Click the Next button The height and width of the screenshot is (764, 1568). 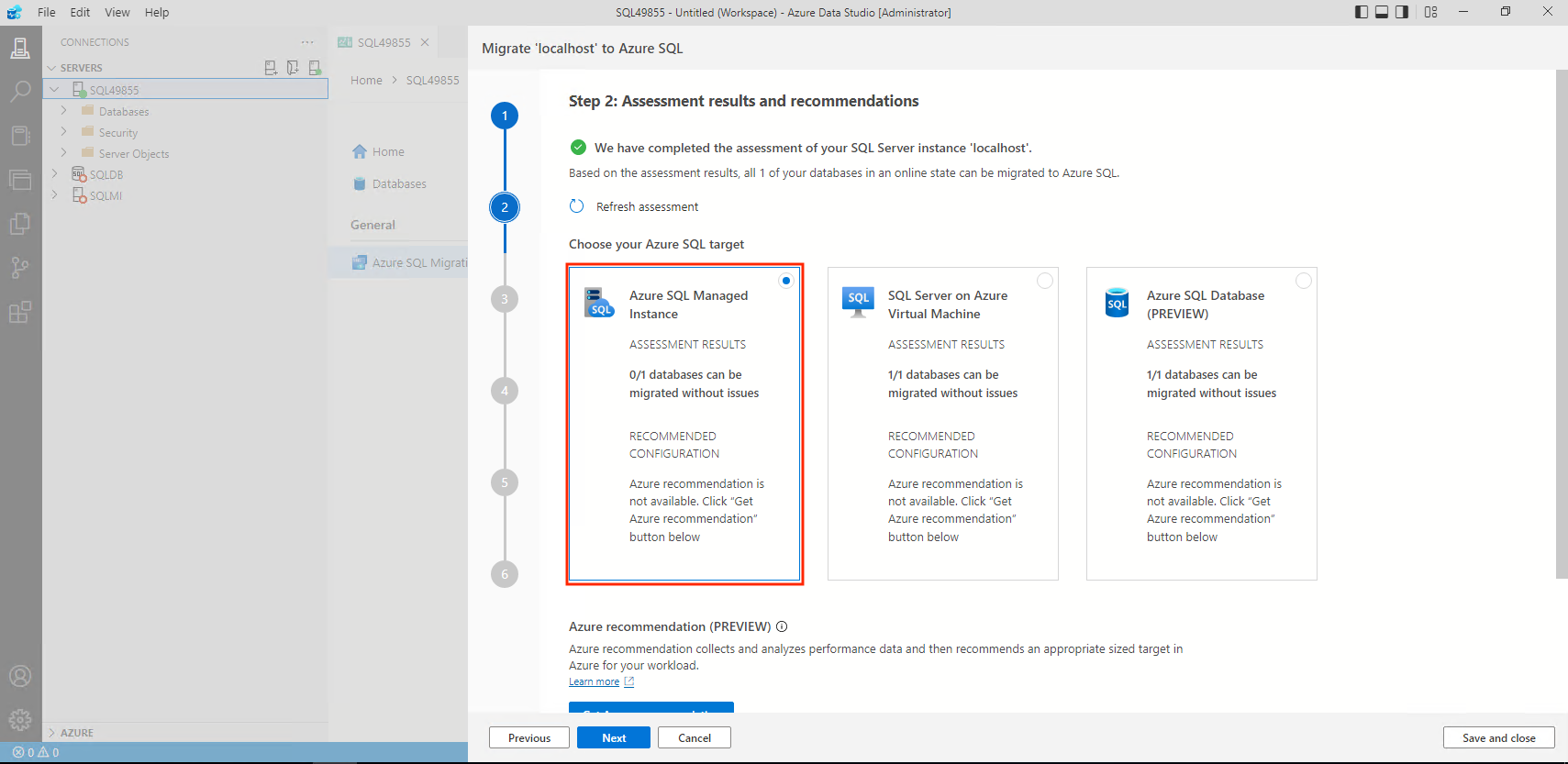(x=614, y=737)
